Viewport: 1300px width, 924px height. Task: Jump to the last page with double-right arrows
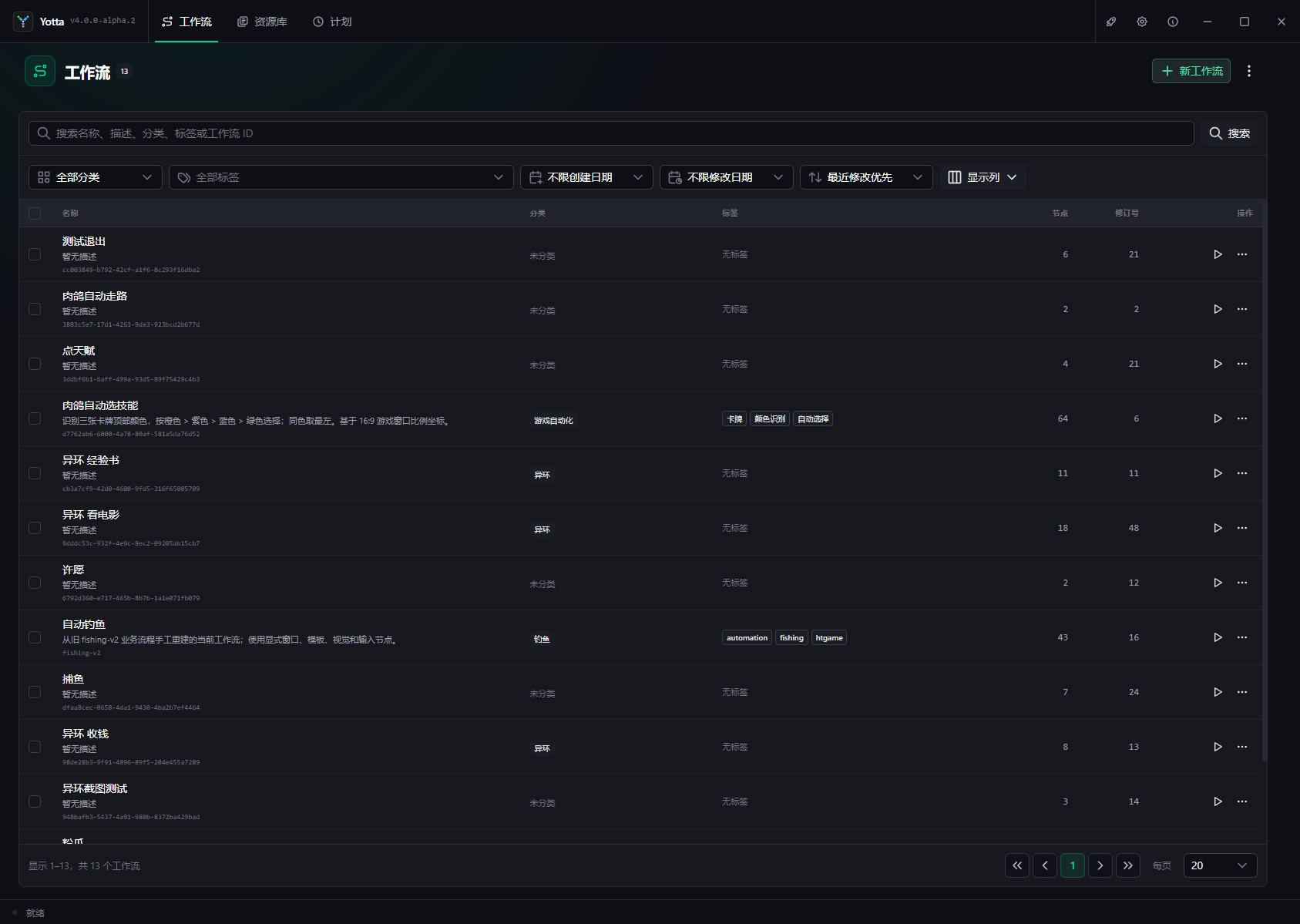(x=1128, y=865)
